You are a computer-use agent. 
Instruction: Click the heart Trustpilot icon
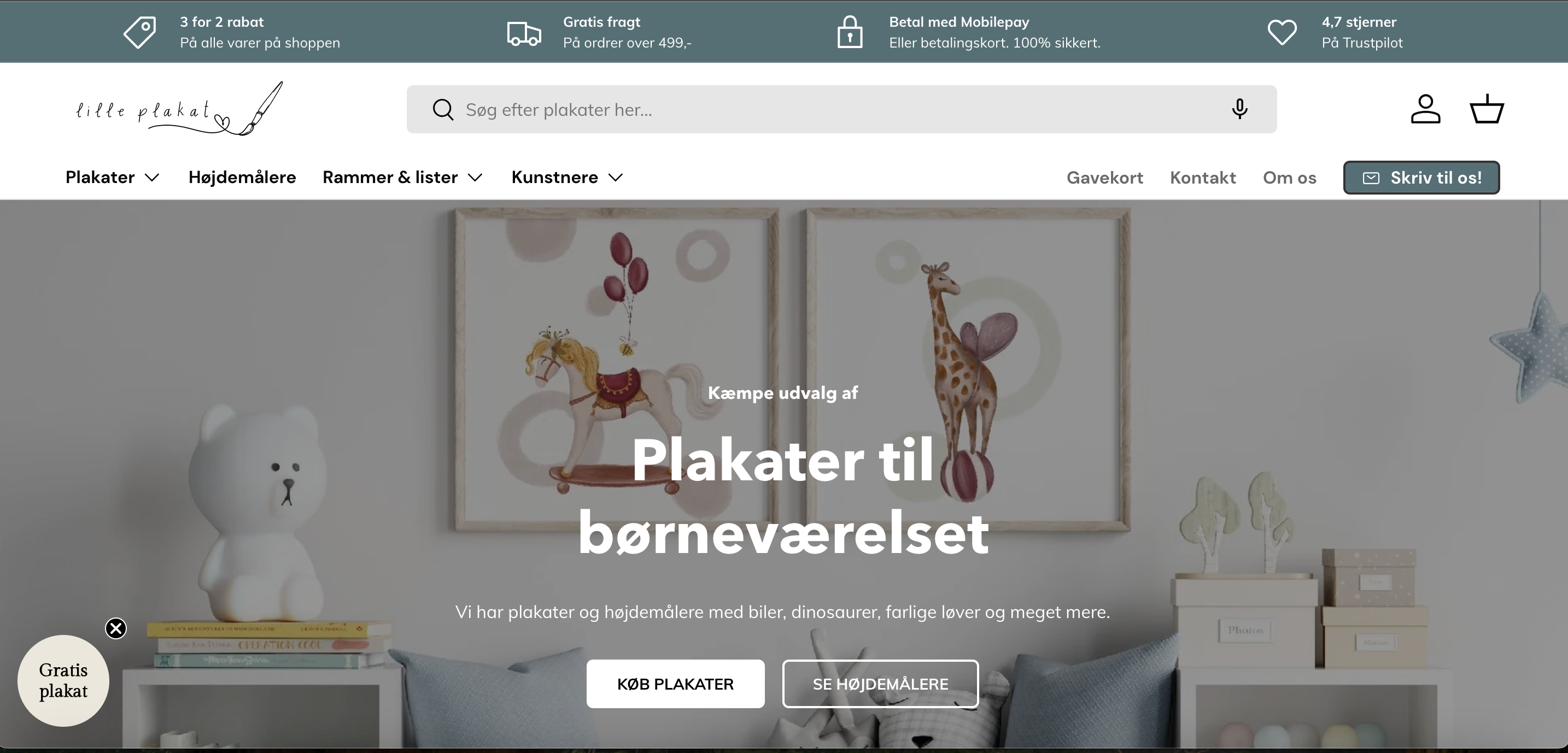click(x=1282, y=32)
